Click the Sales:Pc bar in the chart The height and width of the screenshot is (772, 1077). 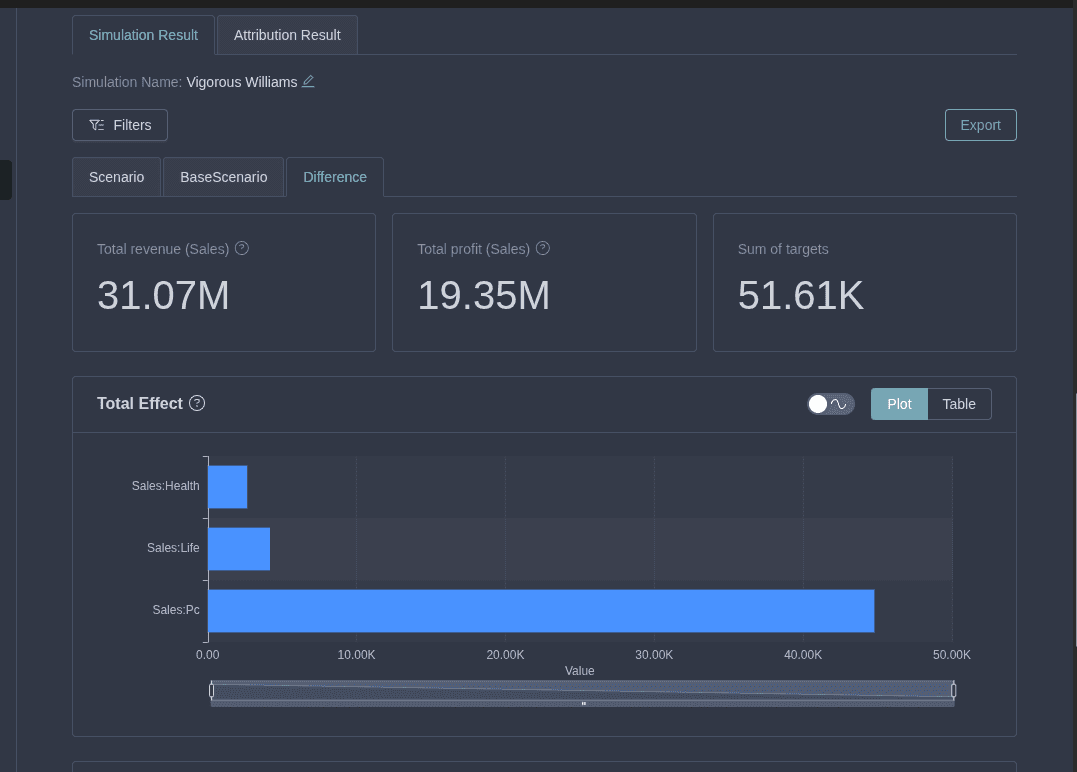click(x=540, y=610)
